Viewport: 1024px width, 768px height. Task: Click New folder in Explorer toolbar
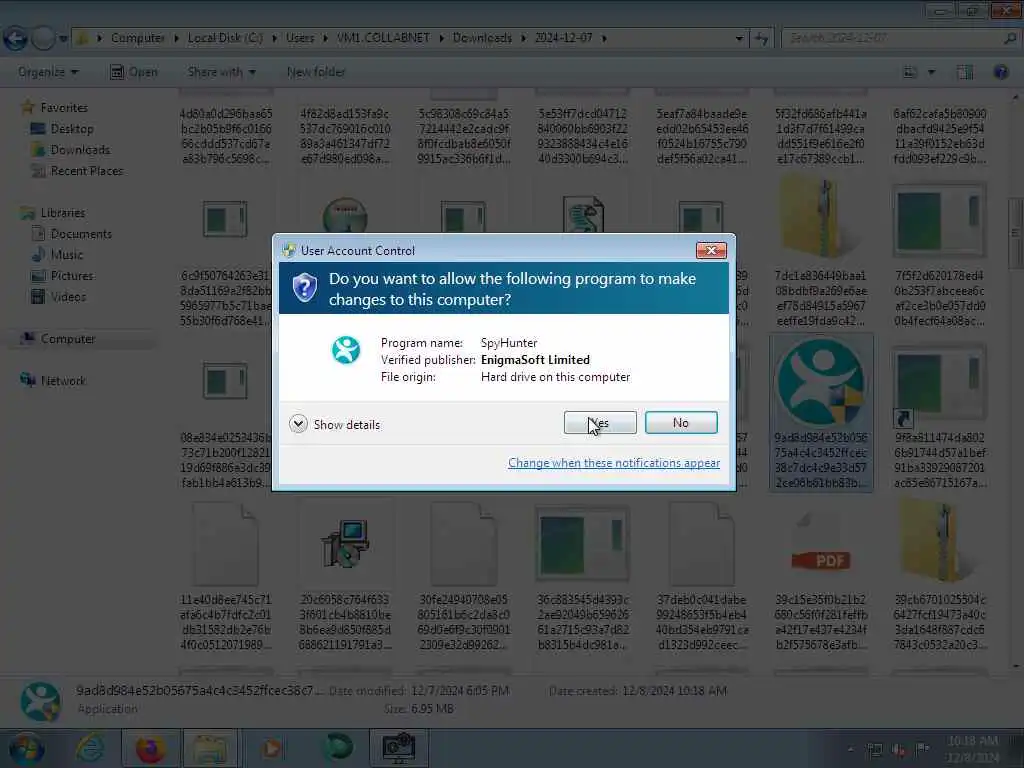click(316, 72)
